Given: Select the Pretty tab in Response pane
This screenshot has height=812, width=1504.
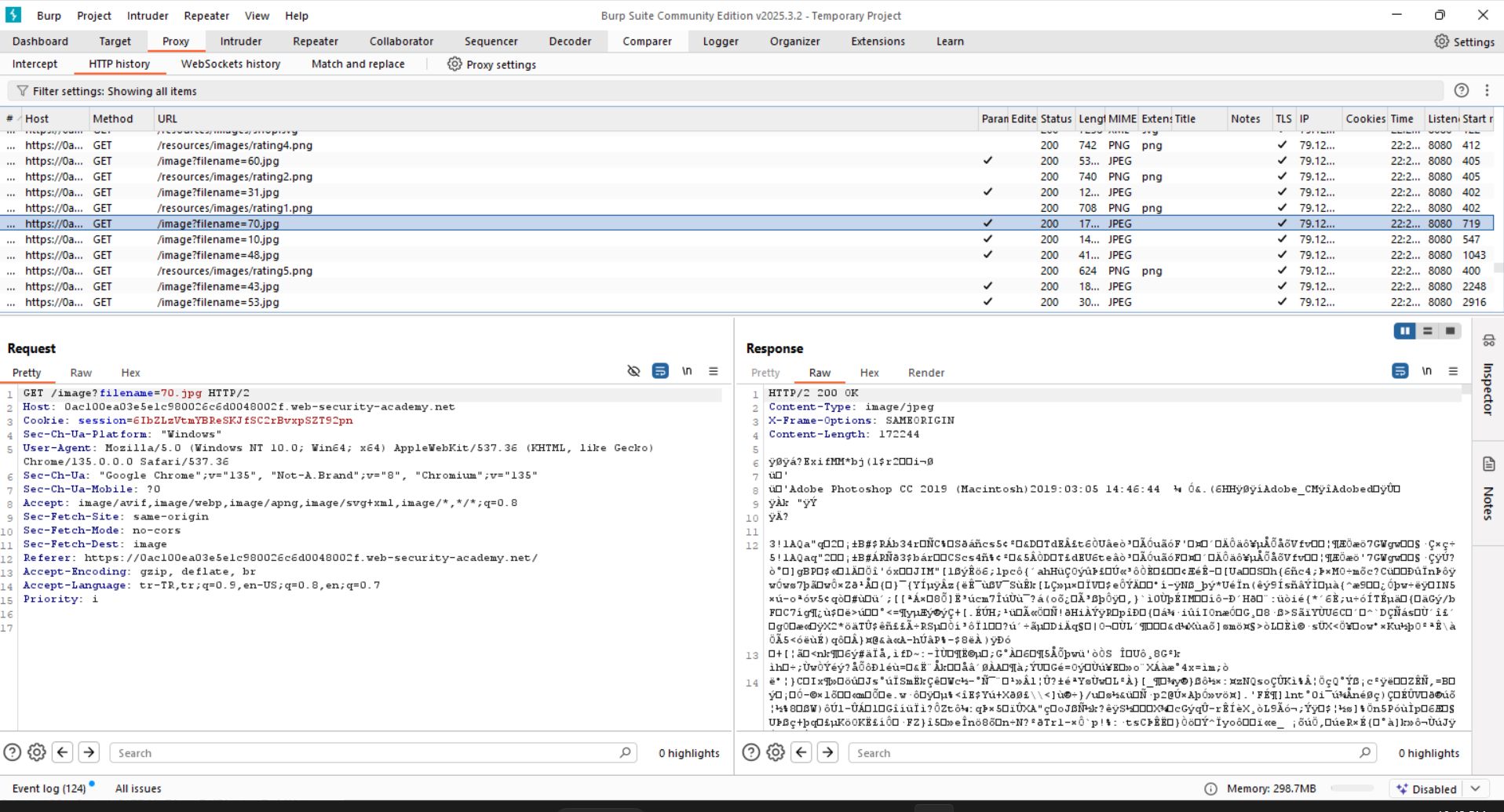Looking at the screenshot, I should point(765,373).
